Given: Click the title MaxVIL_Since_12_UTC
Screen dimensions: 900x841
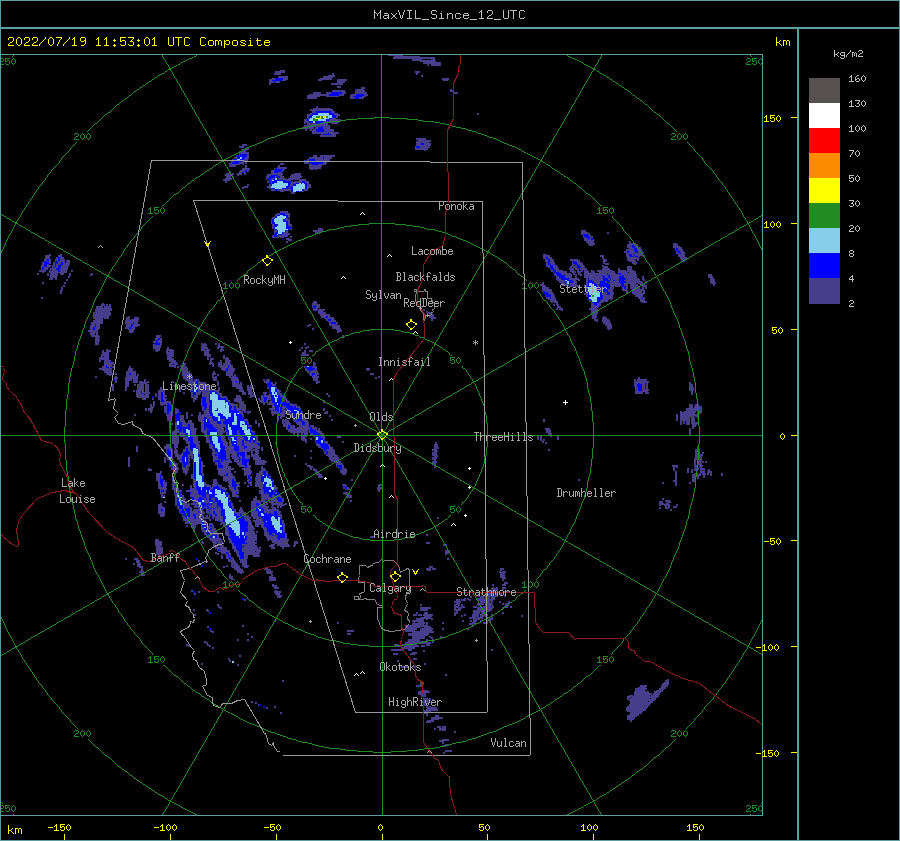Looking at the screenshot, I should point(449,15).
